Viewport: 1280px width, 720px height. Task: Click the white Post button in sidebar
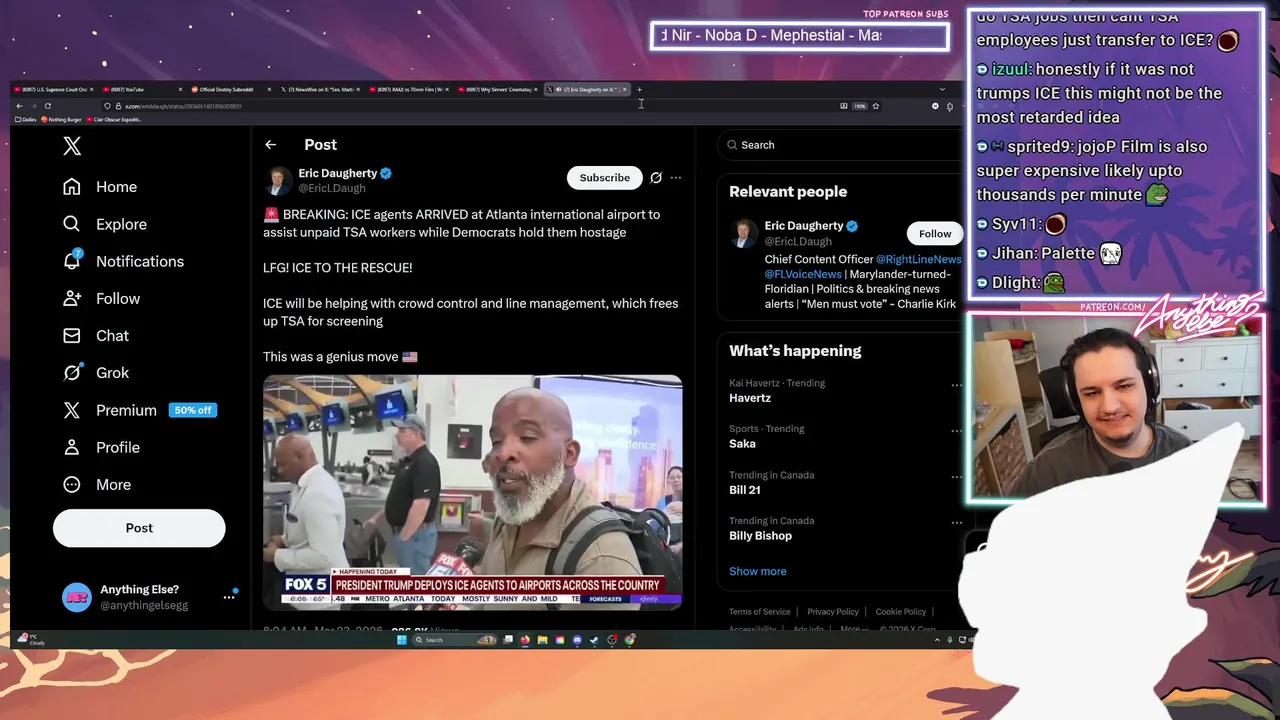point(139,528)
